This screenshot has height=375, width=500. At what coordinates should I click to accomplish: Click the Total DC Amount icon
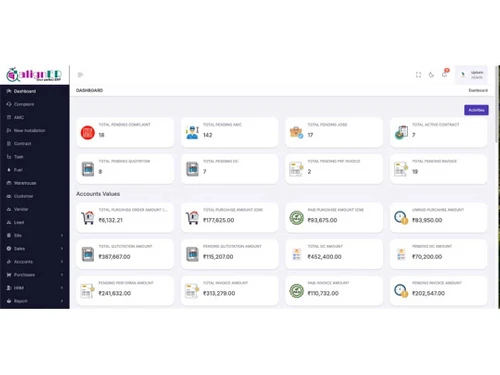[296, 254]
